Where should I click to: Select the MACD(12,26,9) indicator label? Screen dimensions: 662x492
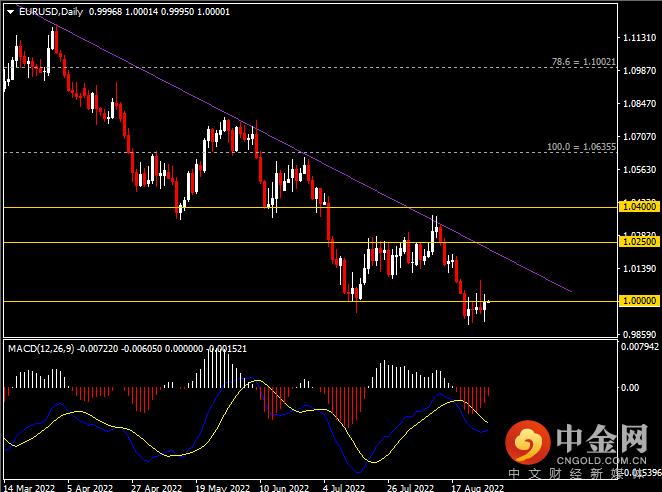coord(41,349)
